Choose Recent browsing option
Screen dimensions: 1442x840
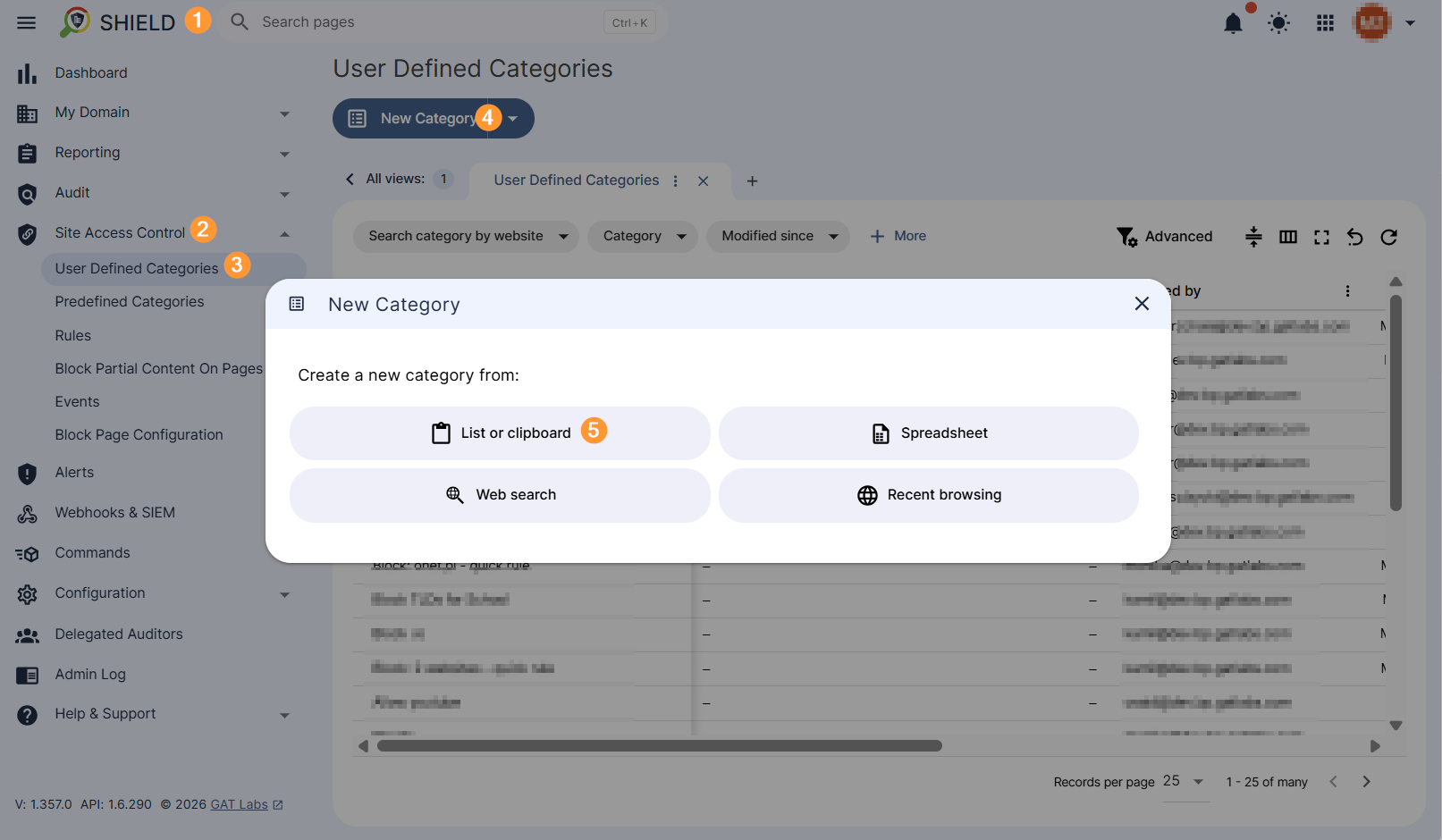pyautogui.click(x=929, y=495)
